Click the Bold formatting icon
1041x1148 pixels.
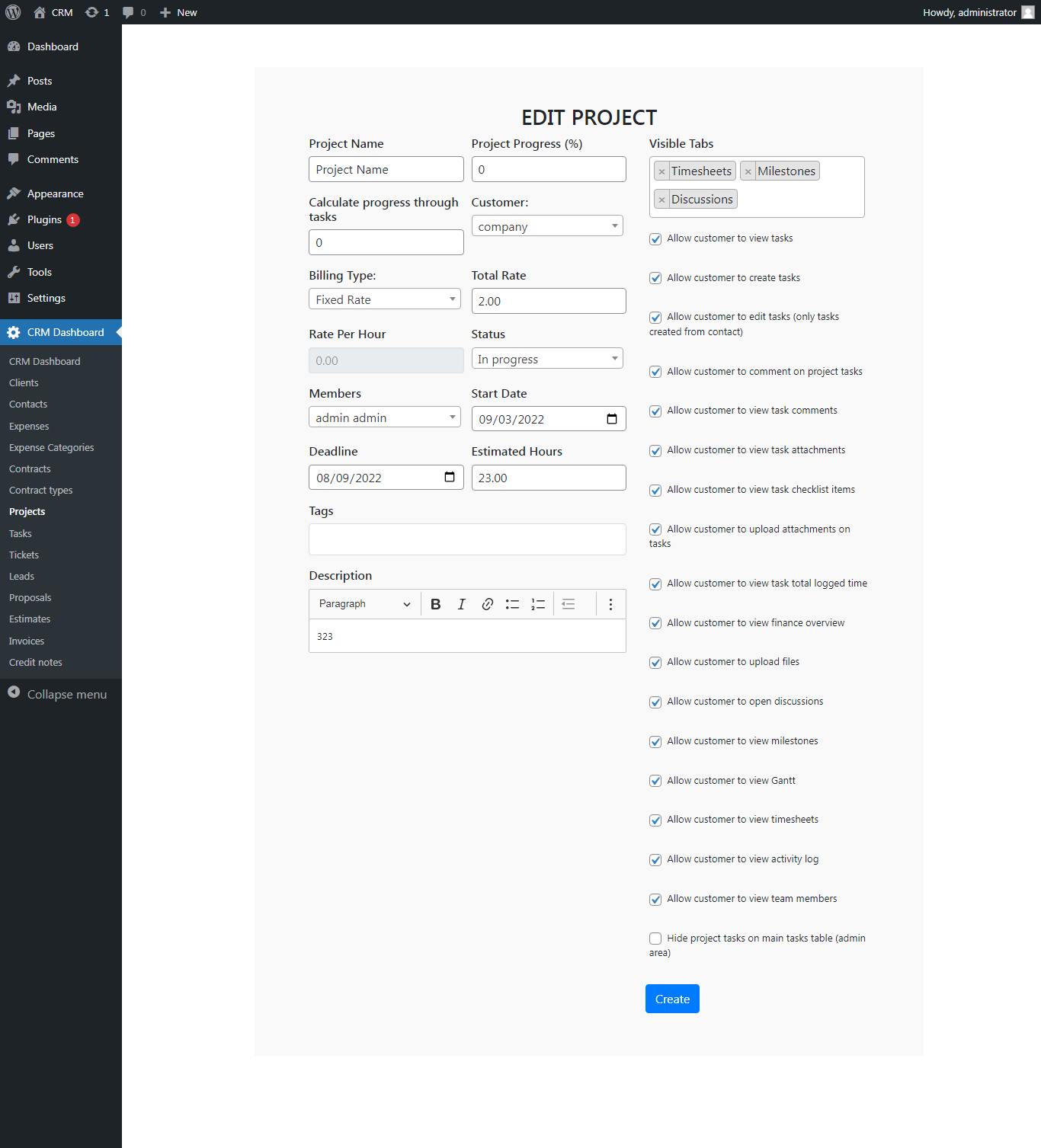click(436, 604)
